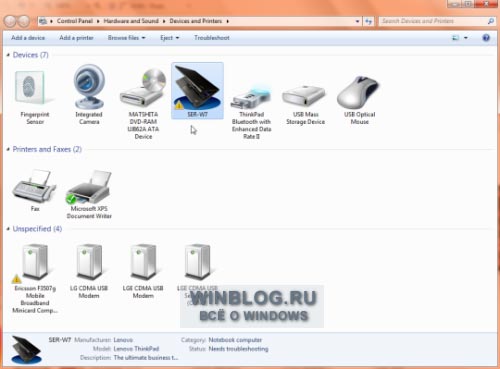Go to Control Panel breadcrumb
The image size is (500, 369).
coord(75,21)
